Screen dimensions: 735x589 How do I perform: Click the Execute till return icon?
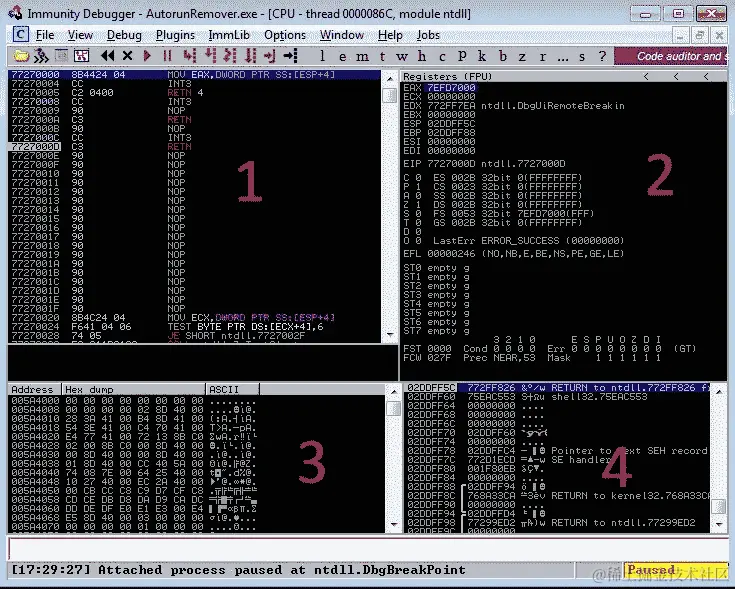(x=270, y=56)
